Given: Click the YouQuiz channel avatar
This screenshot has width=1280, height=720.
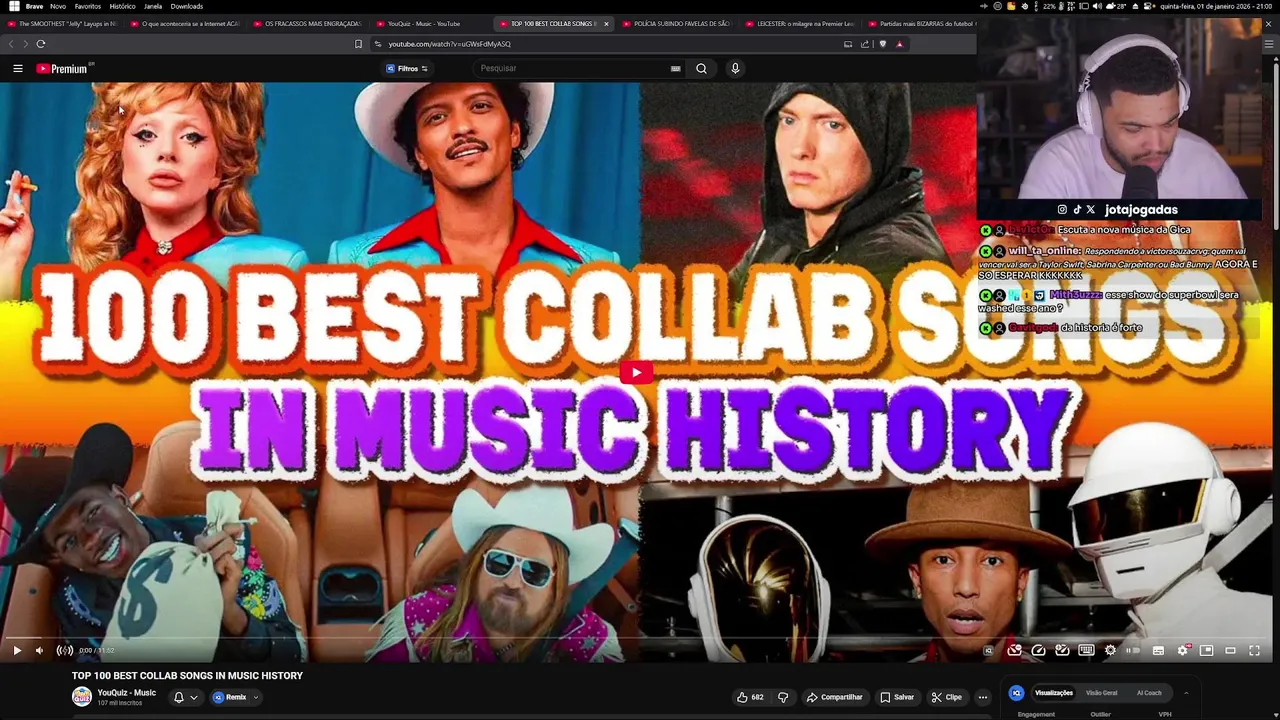Looking at the screenshot, I should click(82, 697).
